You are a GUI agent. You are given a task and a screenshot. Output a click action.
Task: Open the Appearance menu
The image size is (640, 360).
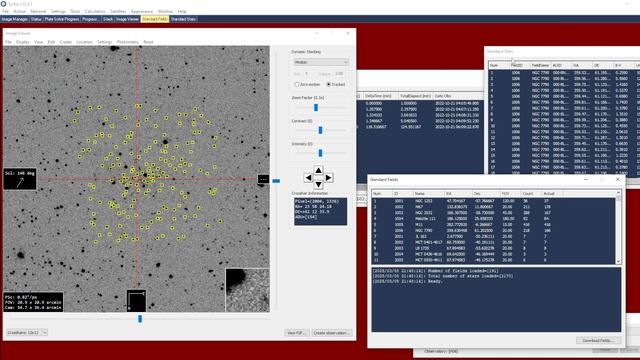142,11
